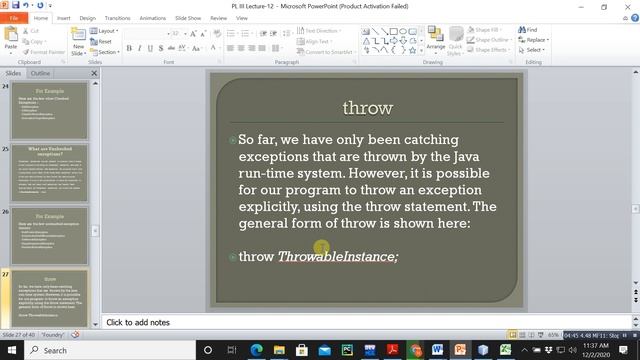Open the font size dropdown

(185, 33)
